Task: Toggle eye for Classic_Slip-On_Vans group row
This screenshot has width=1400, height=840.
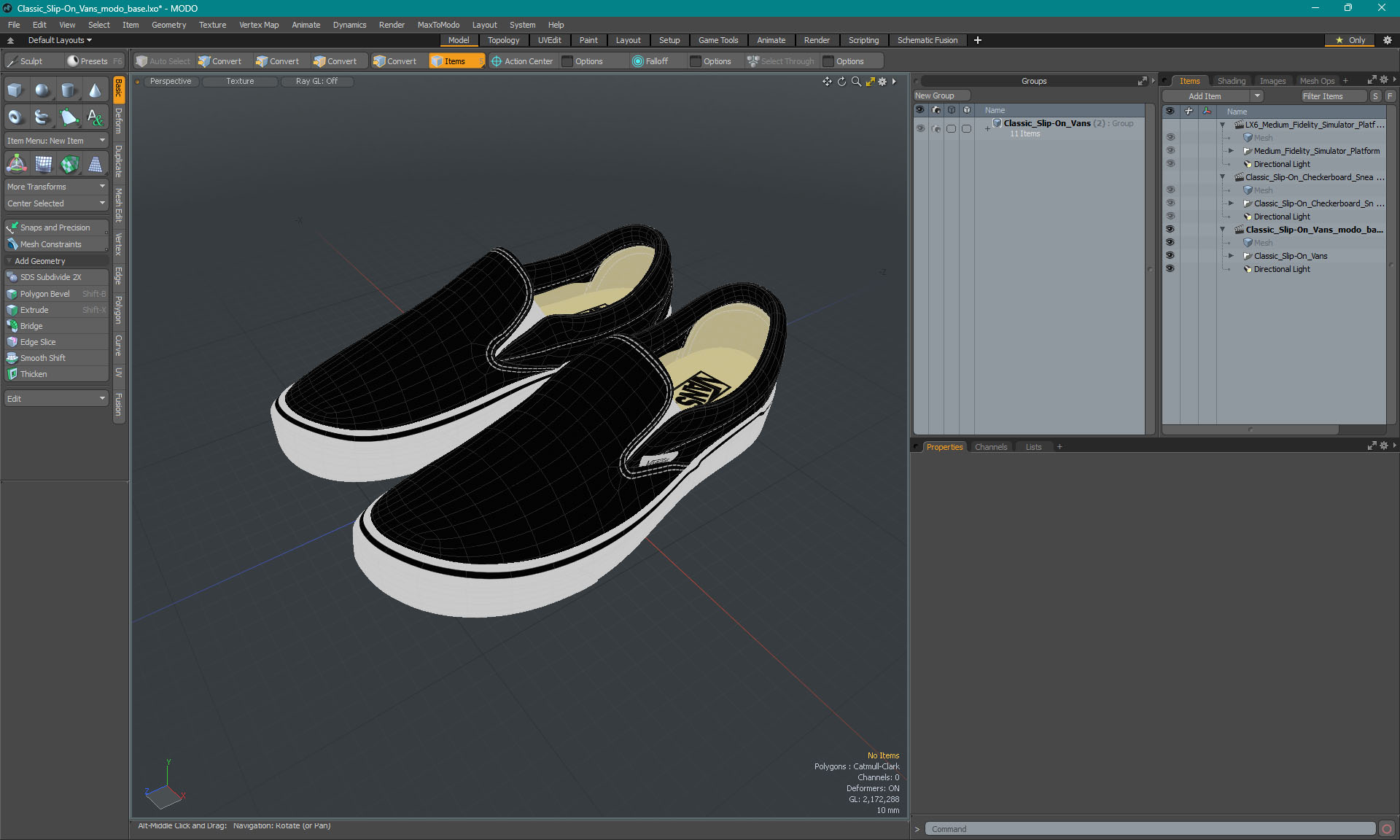Action: click(920, 128)
